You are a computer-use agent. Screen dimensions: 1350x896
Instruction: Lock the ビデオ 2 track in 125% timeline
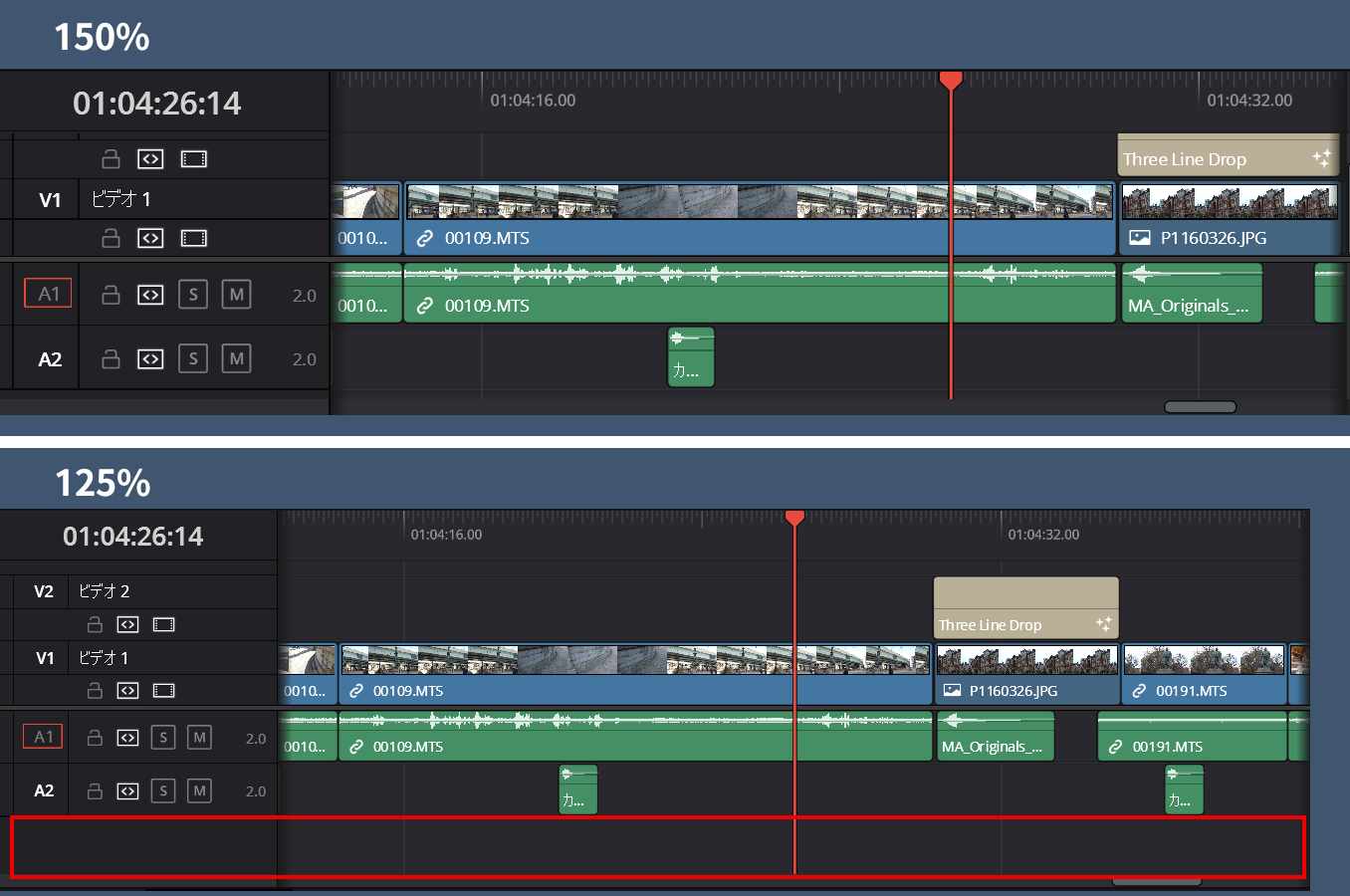95,625
